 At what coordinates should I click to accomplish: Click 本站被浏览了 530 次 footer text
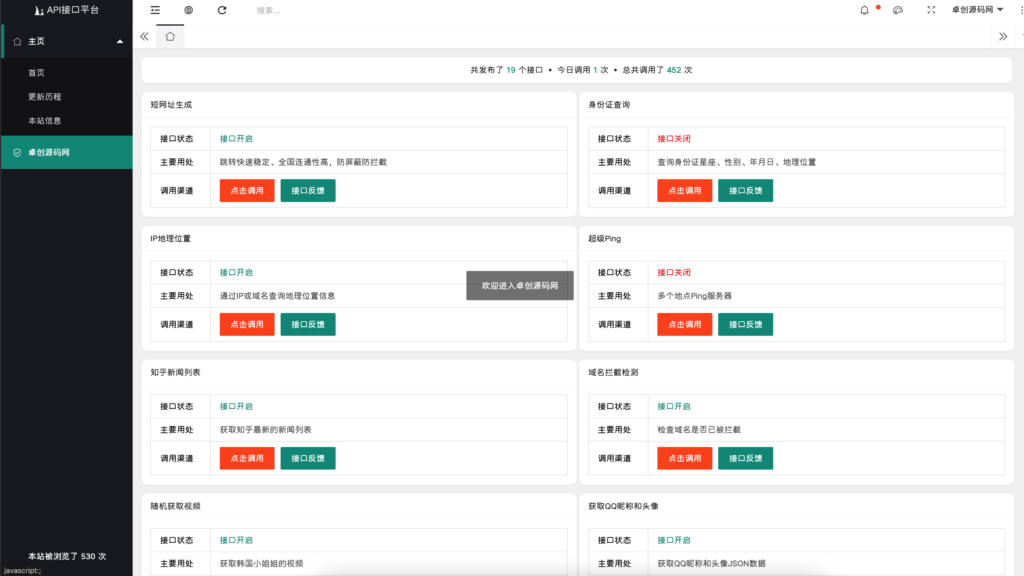tap(67, 556)
